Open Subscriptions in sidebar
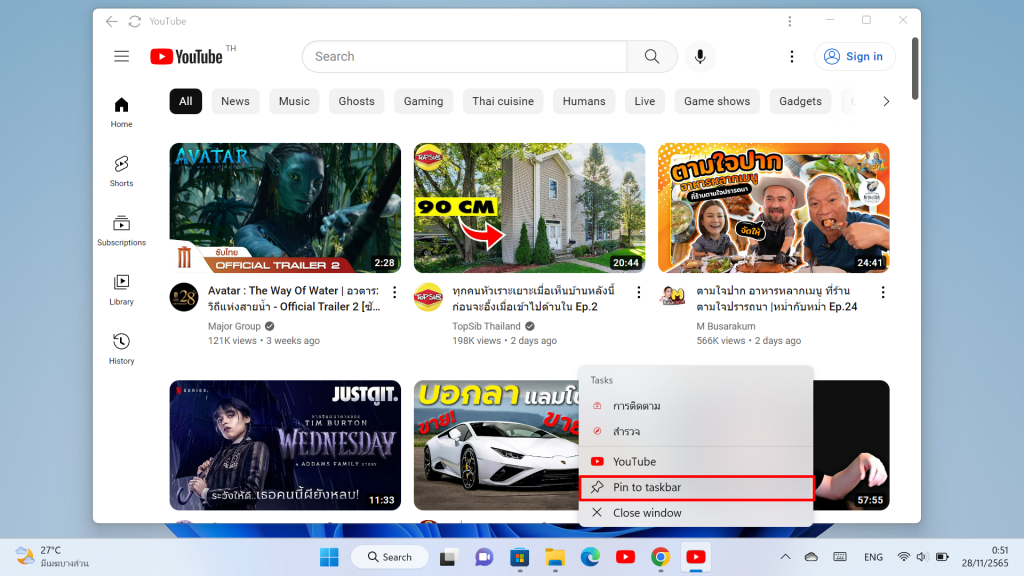The image size is (1024, 576). (121, 231)
